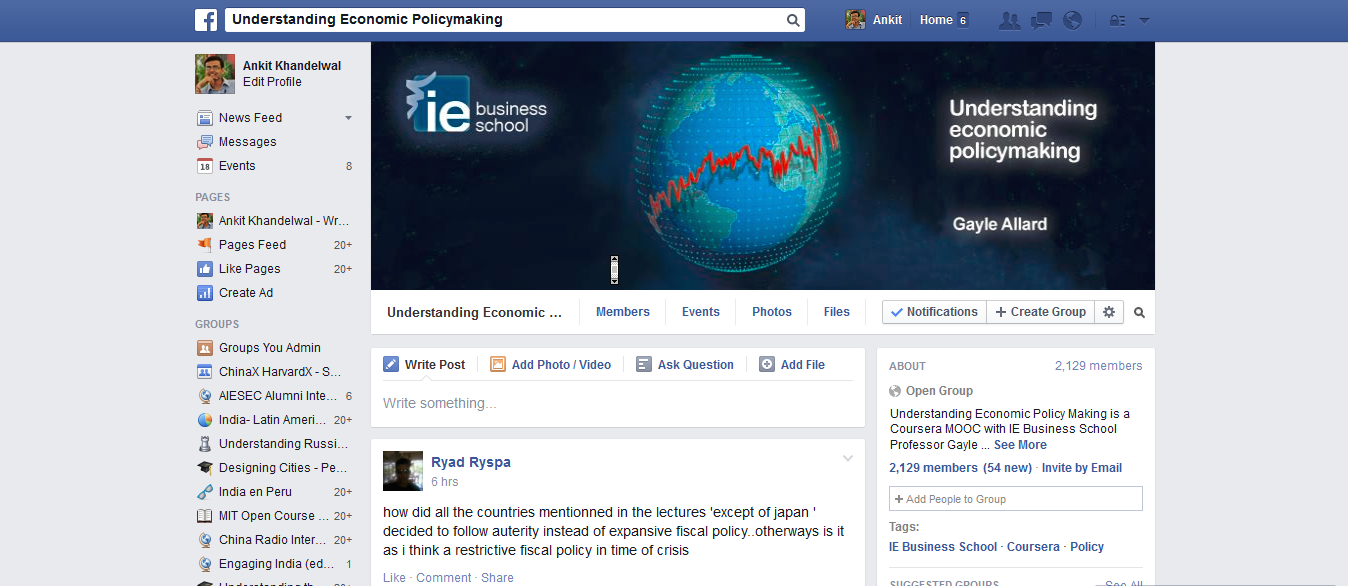Image resolution: width=1348 pixels, height=586 pixels.
Task: Open Ryad Ryspa name link
Action: pos(471,462)
